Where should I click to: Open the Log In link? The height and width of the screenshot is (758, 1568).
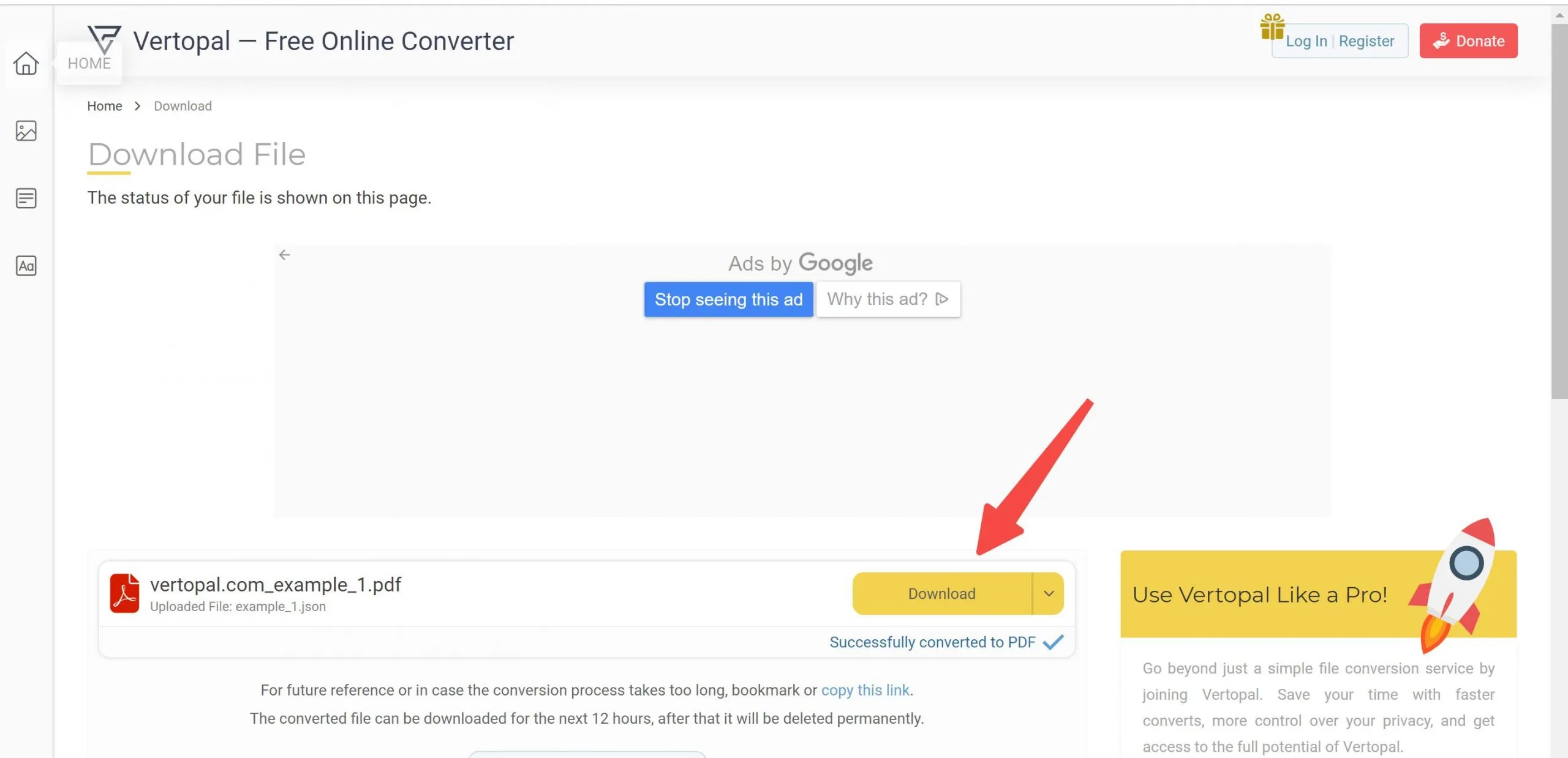click(1306, 41)
